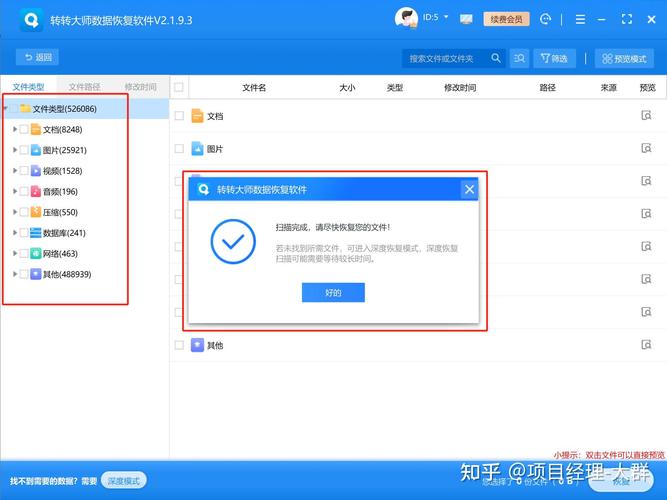The width and height of the screenshot is (667, 500).
Task: Click the 图片 folder icon in file list
Action: [x=197, y=149]
